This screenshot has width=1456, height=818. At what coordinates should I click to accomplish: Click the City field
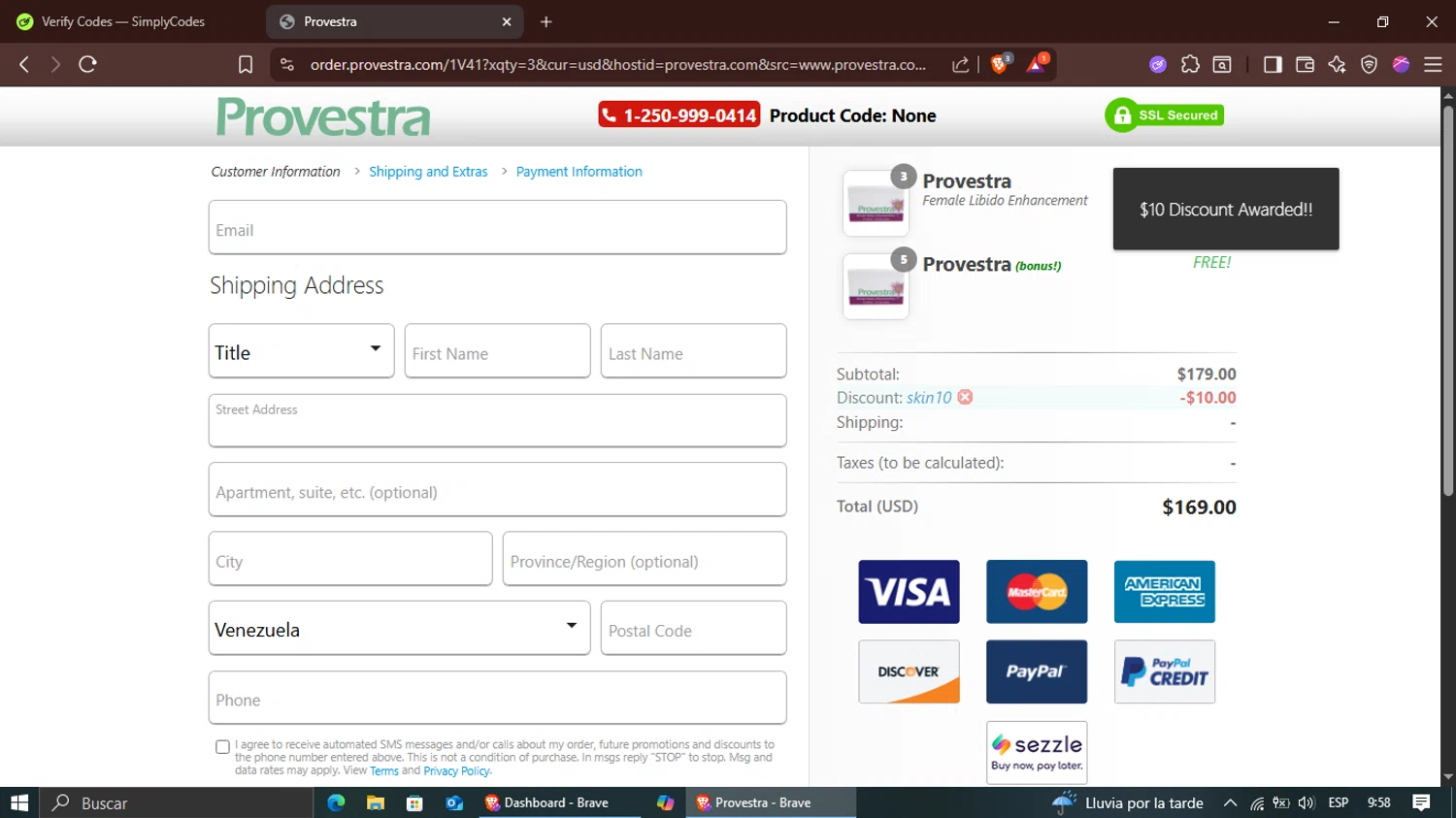(x=350, y=559)
